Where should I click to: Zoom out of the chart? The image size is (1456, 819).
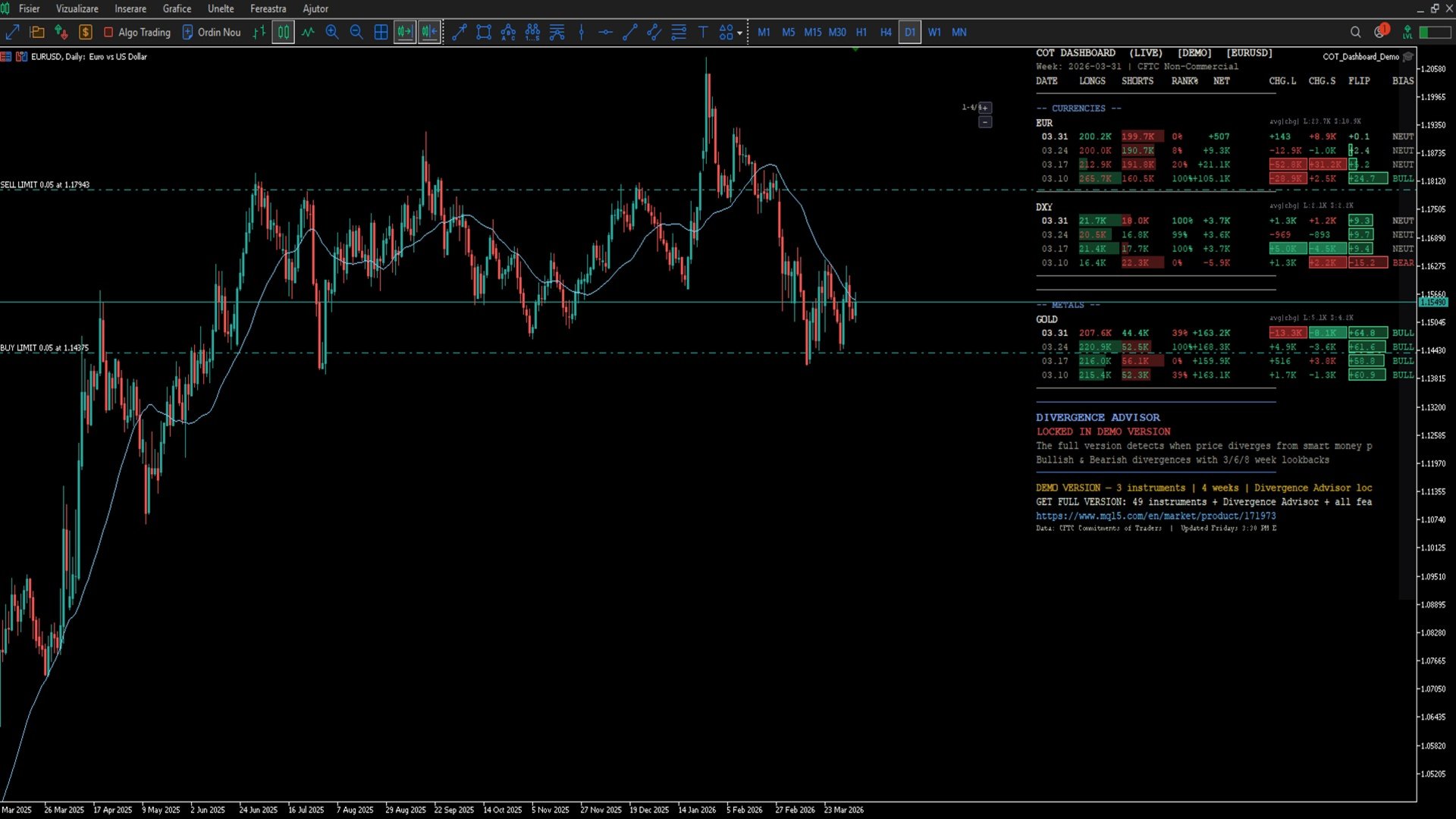[356, 32]
